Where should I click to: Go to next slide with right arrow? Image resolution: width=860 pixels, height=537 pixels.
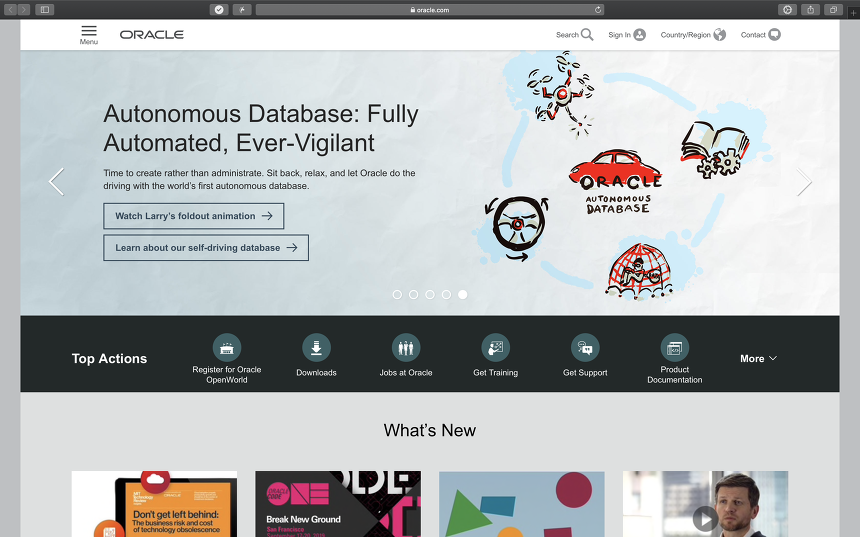click(x=804, y=182)
